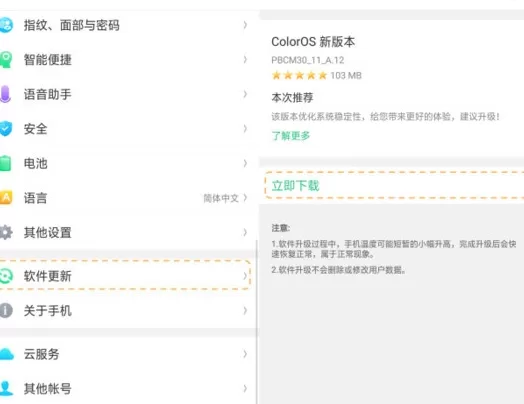This screenshot has width=524, height=404.
Task: Click the five-star rating display
Action: (299, 75)
